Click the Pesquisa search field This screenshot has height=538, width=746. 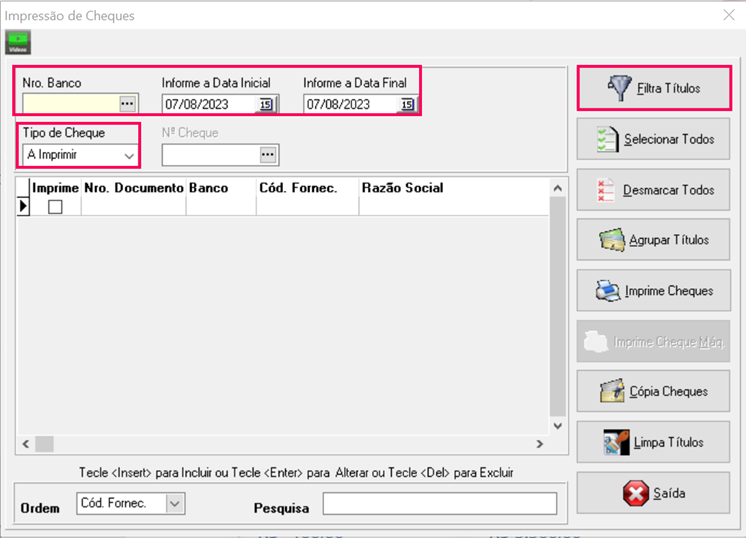[439, 504]
